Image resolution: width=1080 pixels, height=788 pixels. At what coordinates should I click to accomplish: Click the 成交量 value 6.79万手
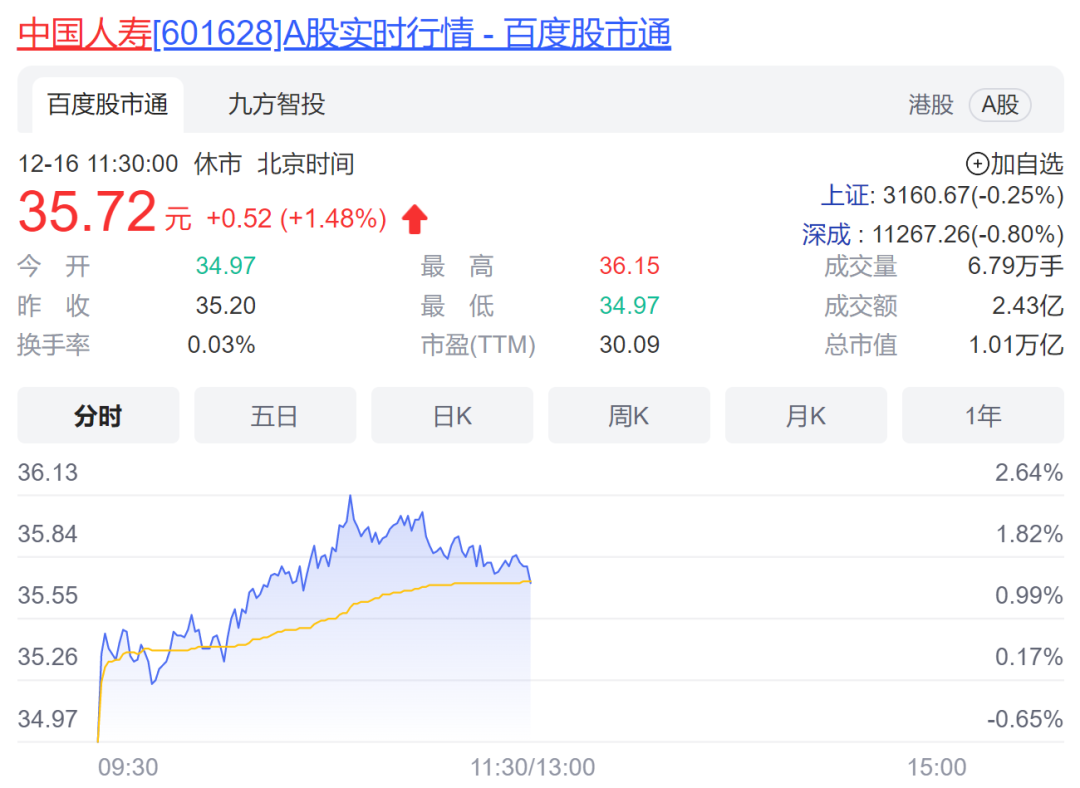point(1015,265)
